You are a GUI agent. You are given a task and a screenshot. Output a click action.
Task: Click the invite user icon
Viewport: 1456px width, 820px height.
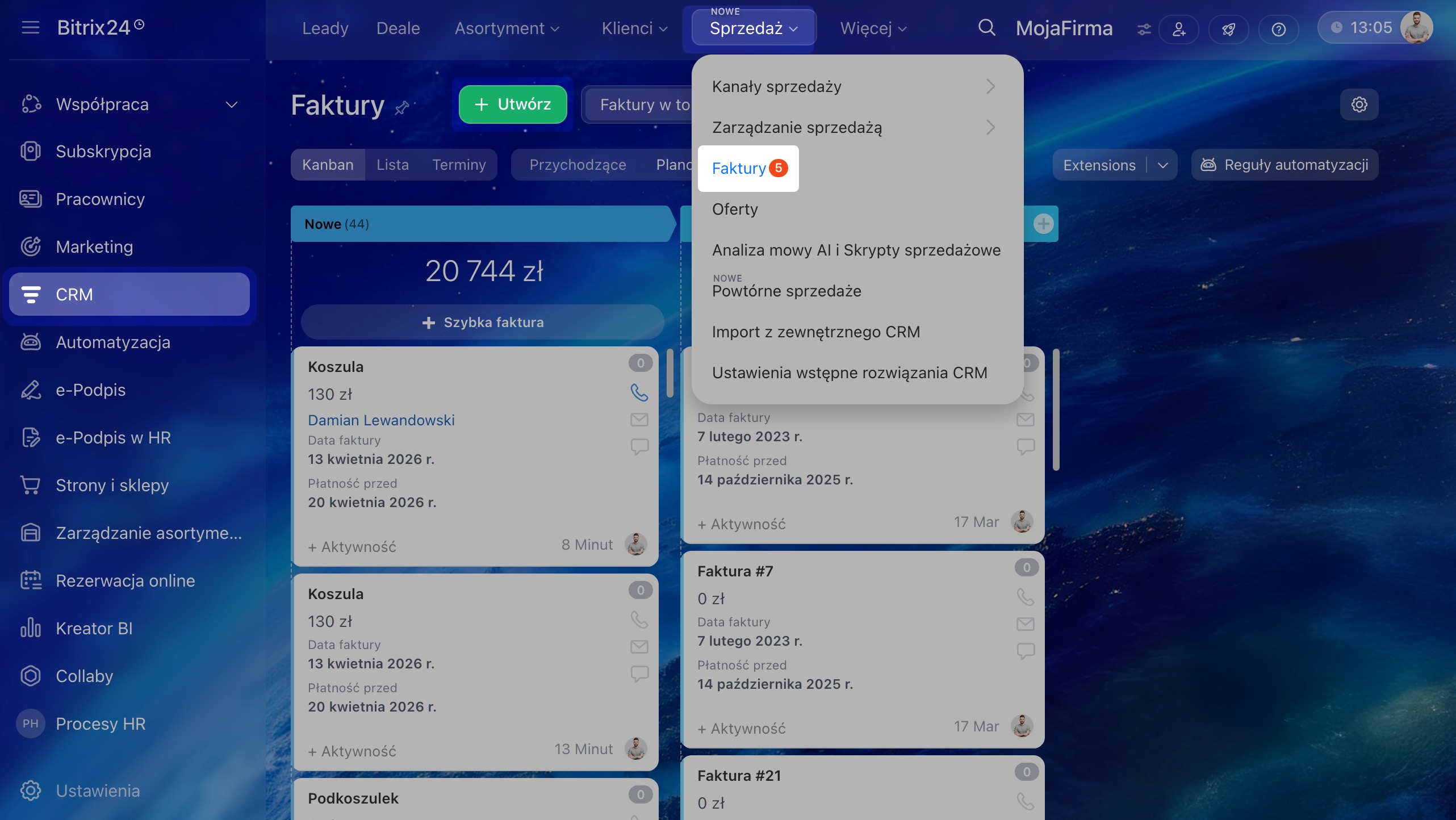coord(1179,29)
